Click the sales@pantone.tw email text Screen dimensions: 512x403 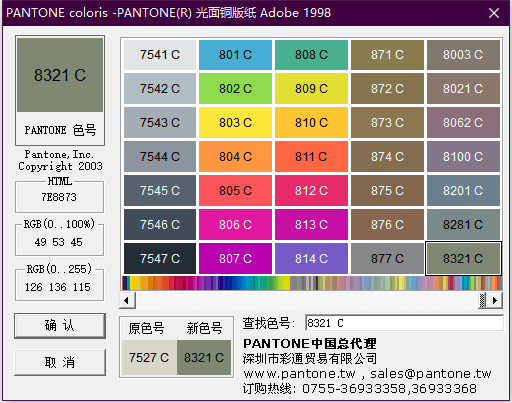click(x=431, y=374)
